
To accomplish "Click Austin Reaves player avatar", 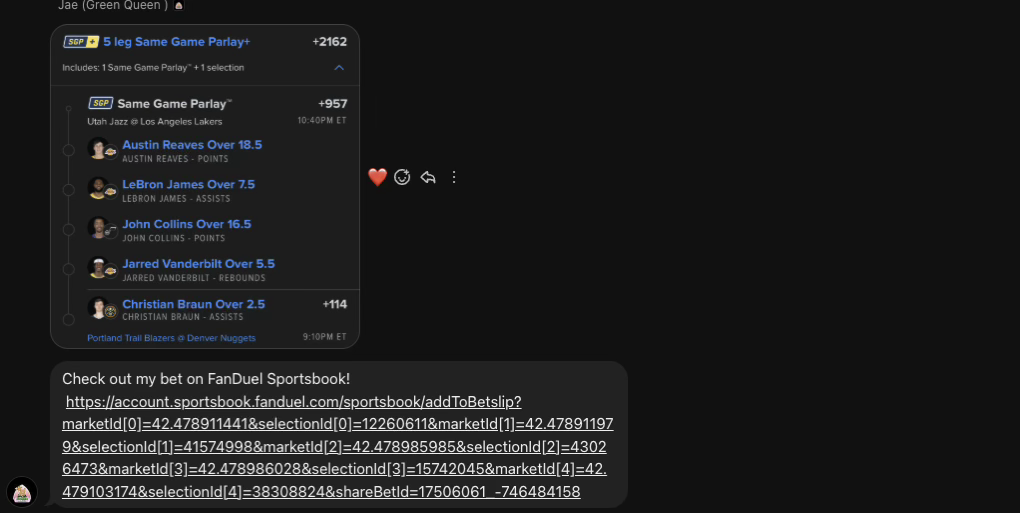I will 101,149.
